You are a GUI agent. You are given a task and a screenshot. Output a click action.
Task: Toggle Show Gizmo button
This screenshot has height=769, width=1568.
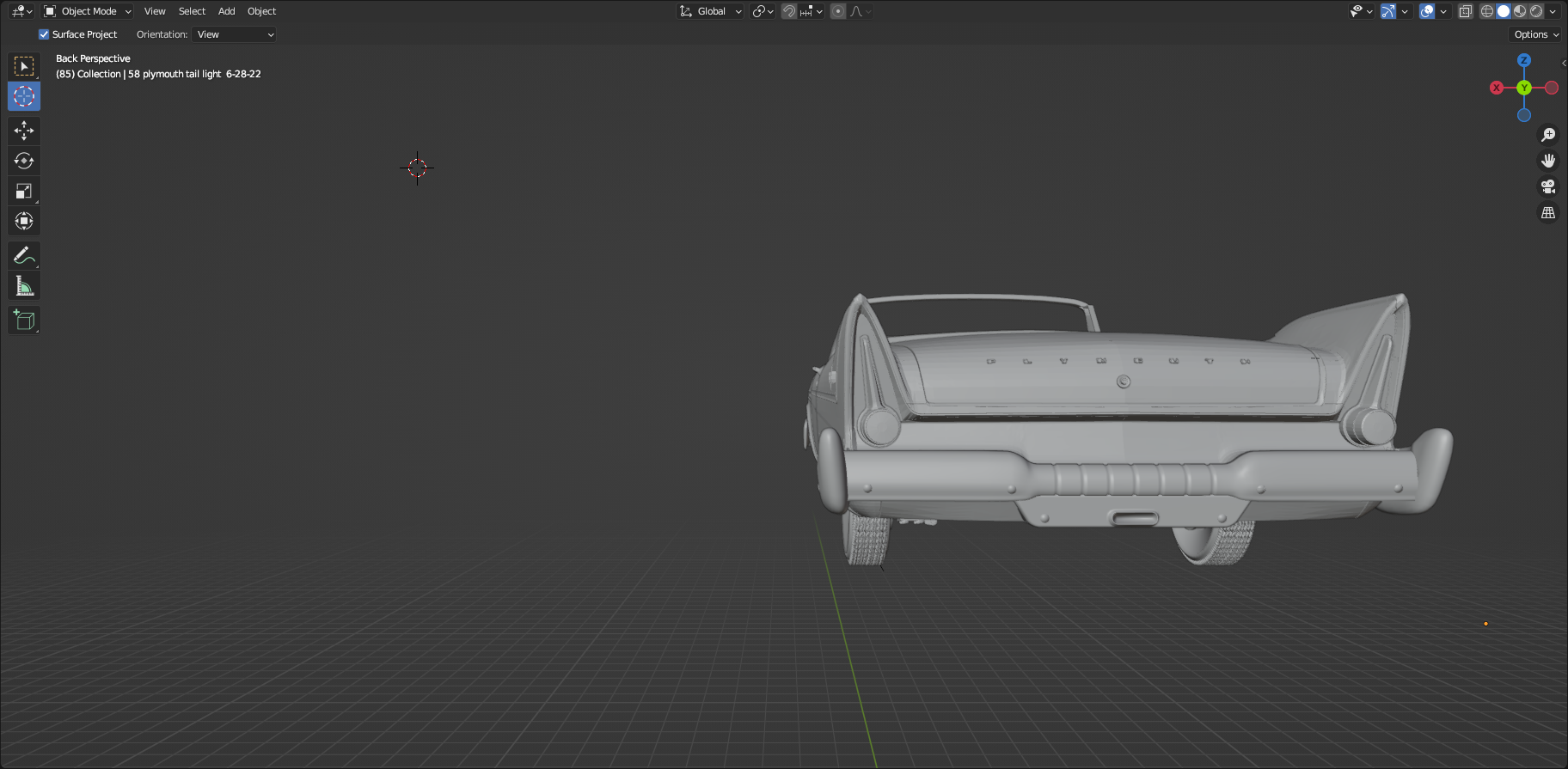click(x=1388, y=11)
